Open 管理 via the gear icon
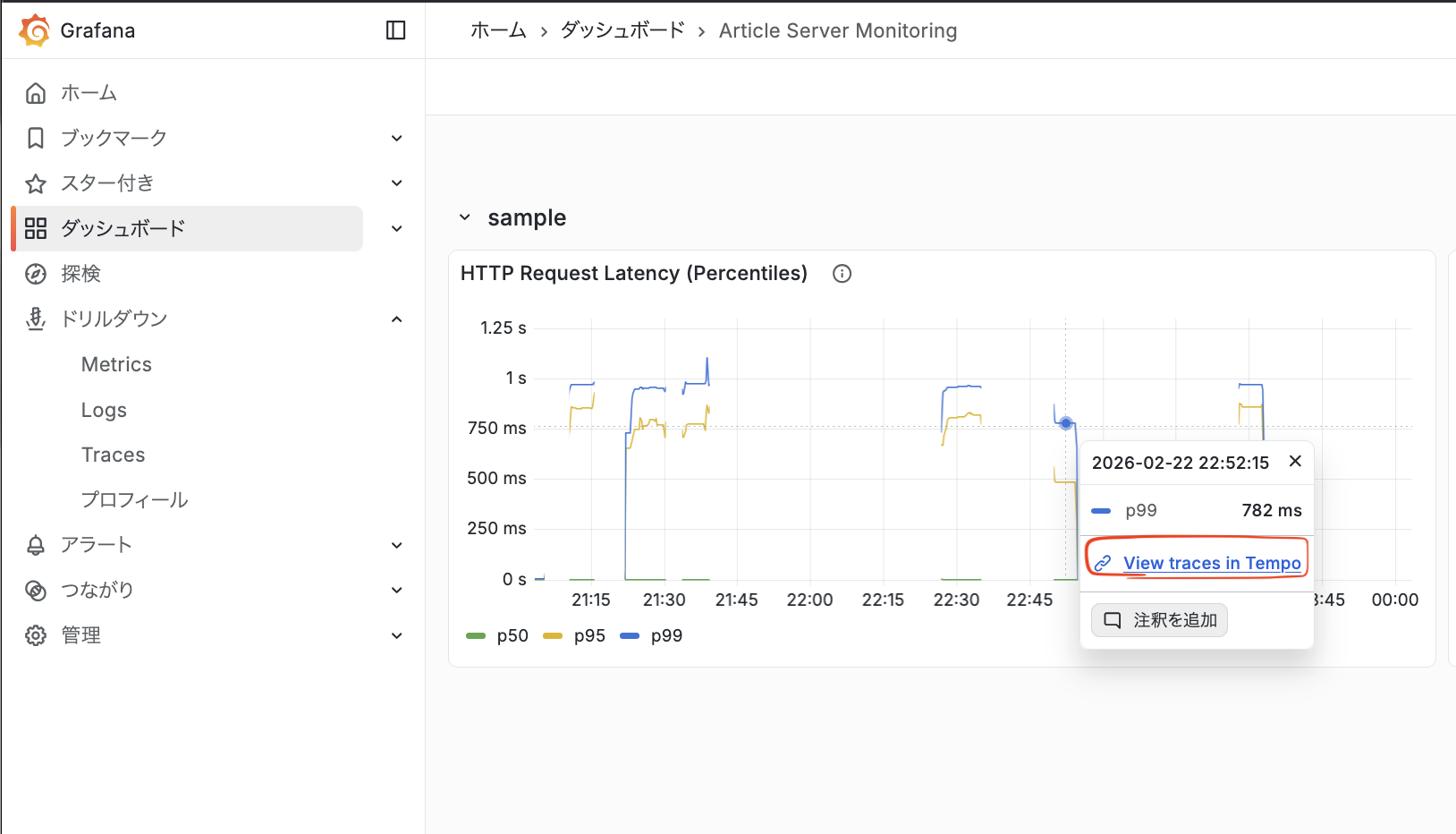Image resolution: width=1456 pixels, height=834 pixels. (x=36, y=634)
